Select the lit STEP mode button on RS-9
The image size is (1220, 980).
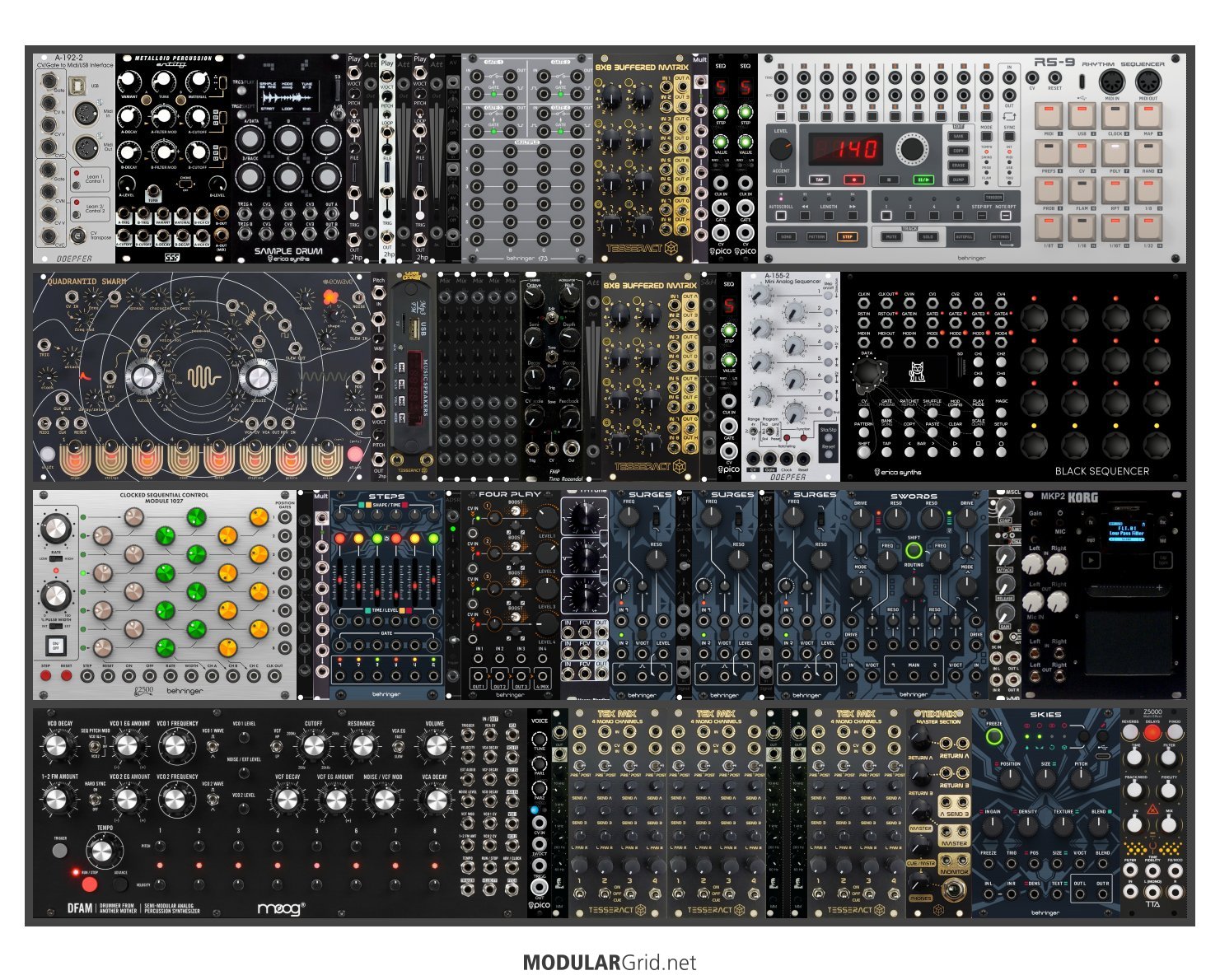[847, 236]
